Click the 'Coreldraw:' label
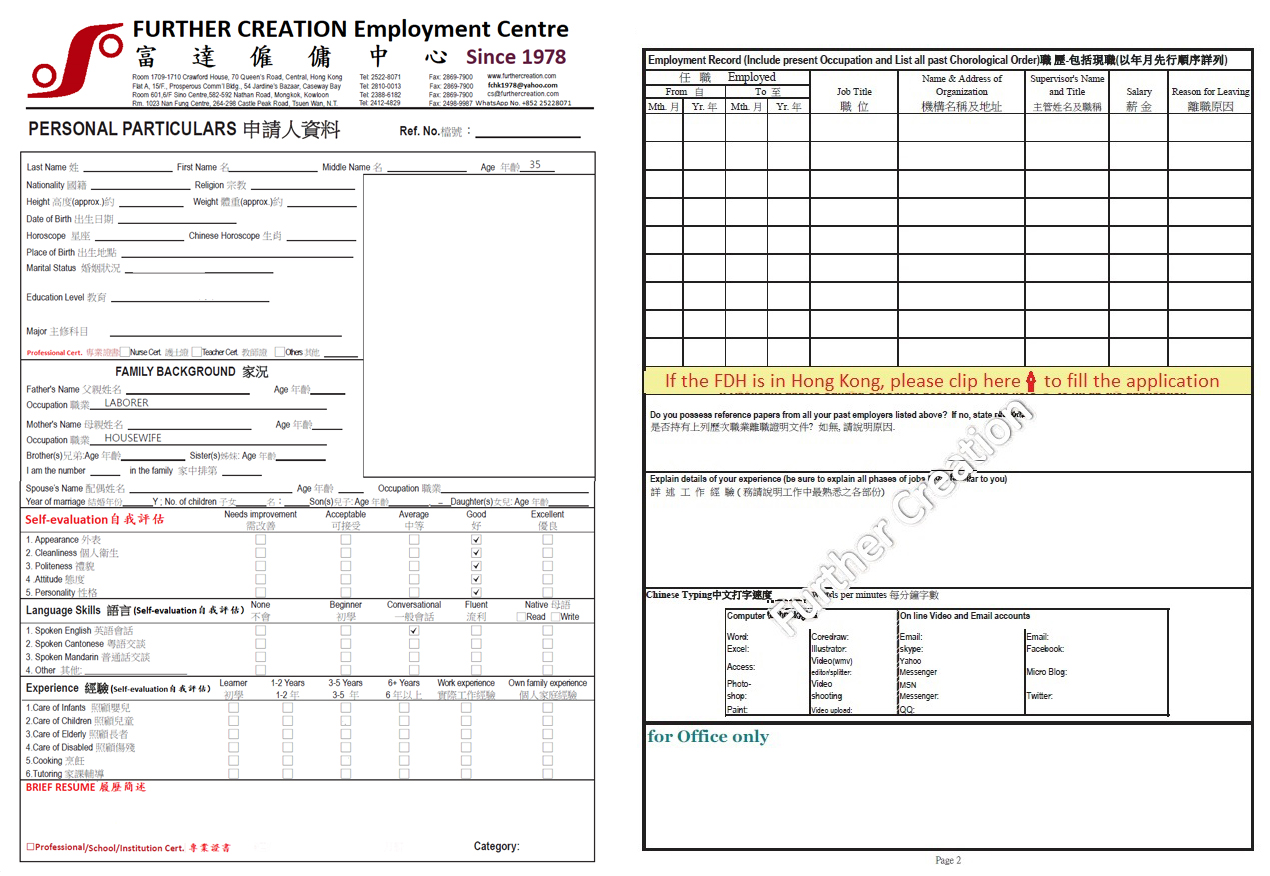 coord(831,637)
